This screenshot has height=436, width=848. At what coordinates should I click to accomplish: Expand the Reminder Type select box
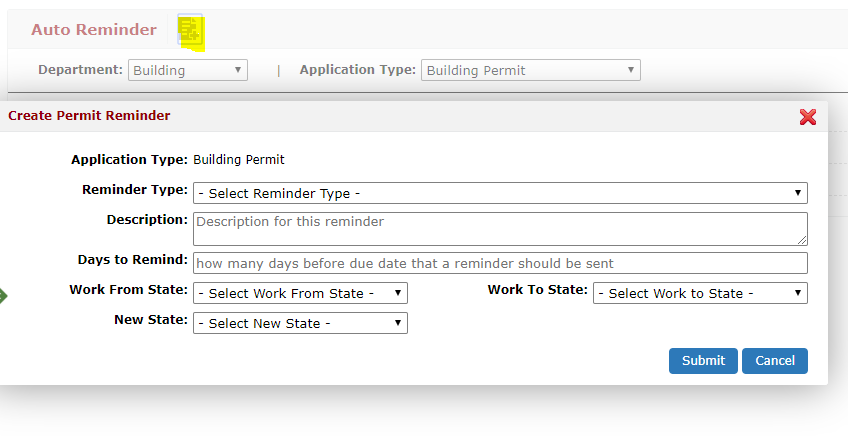pos(500,193)
